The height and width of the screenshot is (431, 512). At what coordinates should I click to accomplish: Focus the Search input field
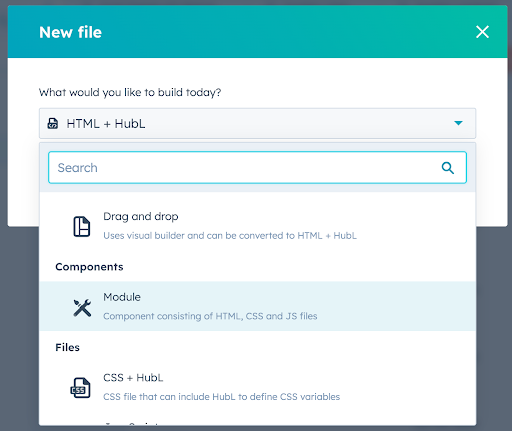[x=257, y=167]
